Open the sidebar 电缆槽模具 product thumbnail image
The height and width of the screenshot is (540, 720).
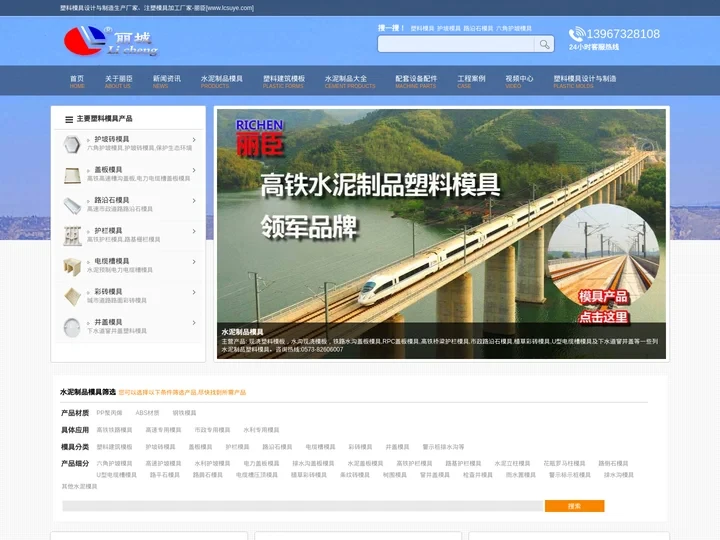pos(72,266)
